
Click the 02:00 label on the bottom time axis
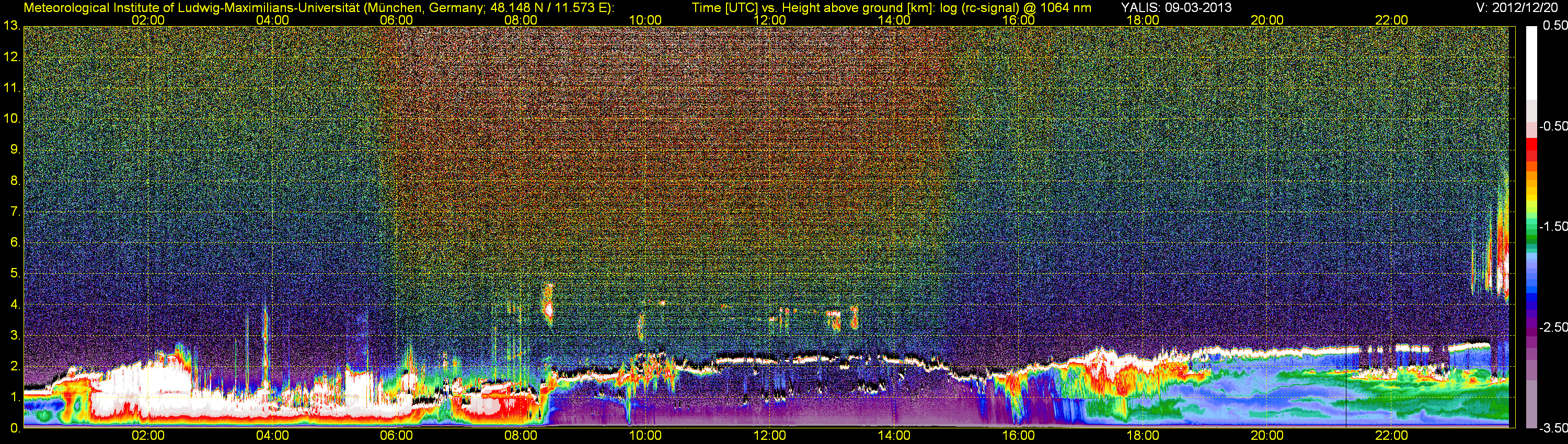tap(148, 436)
